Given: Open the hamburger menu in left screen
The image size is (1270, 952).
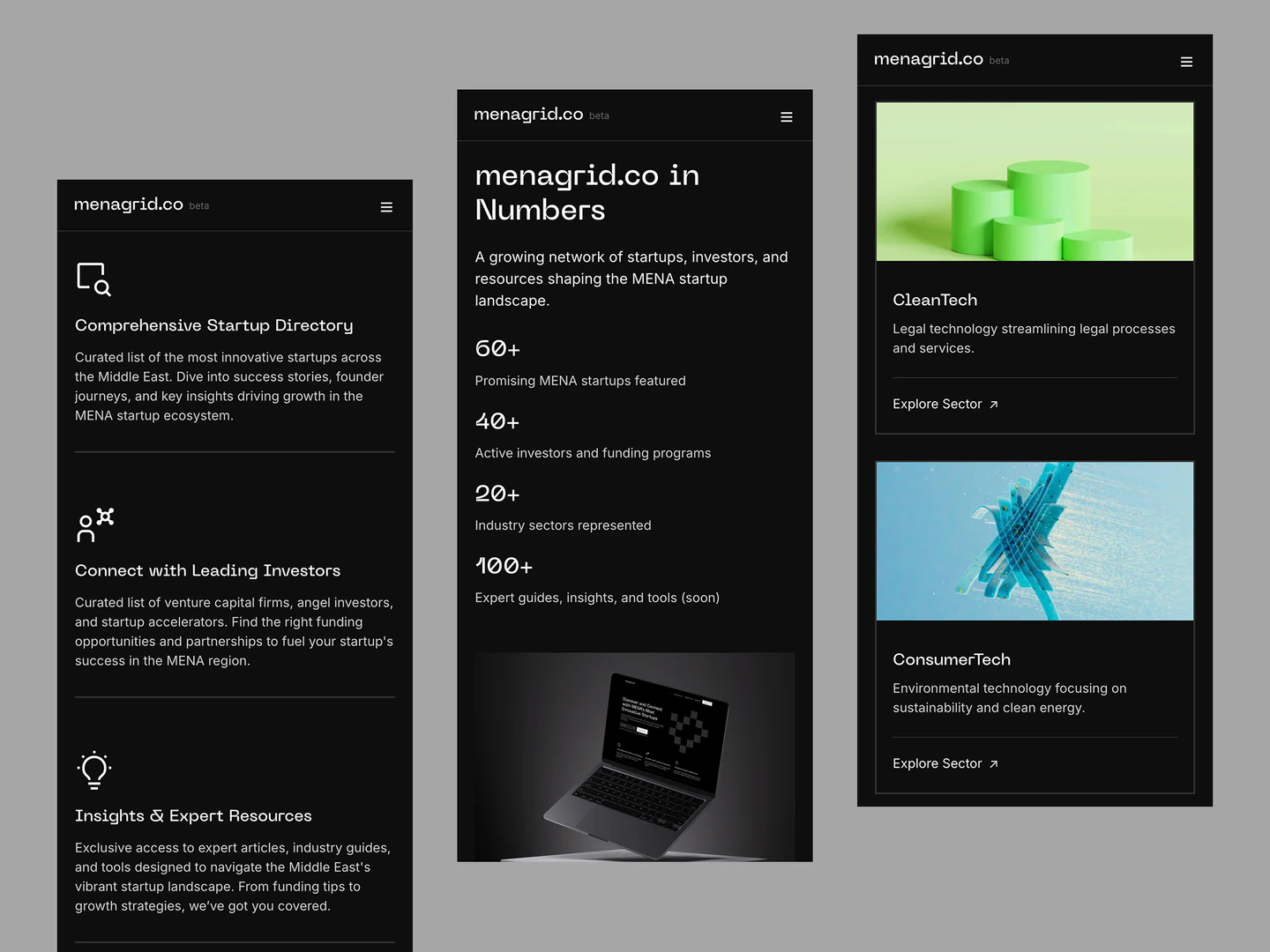Looking at the screenshot, I should (386, 207).
